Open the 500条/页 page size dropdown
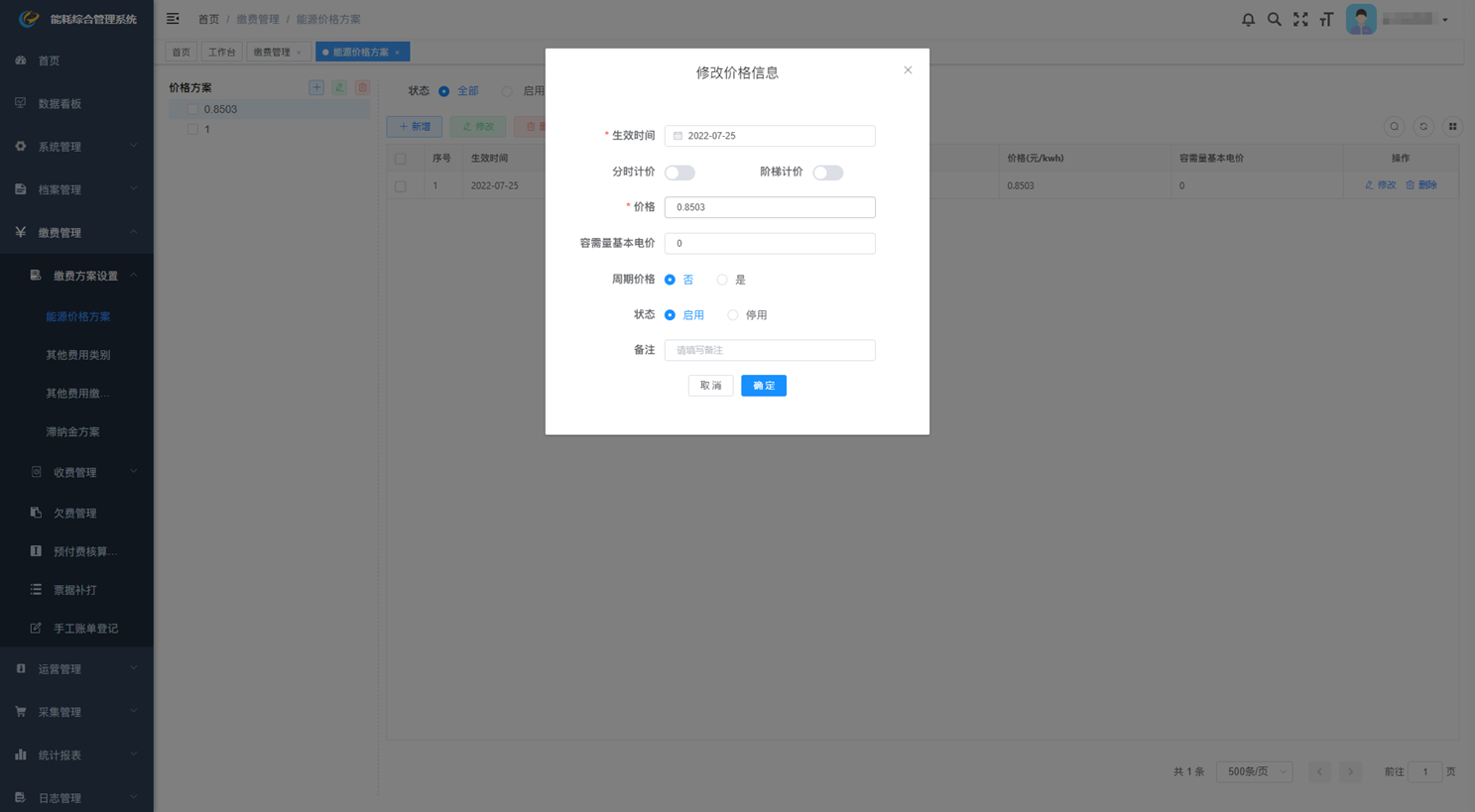 [x=1254, y=771]
